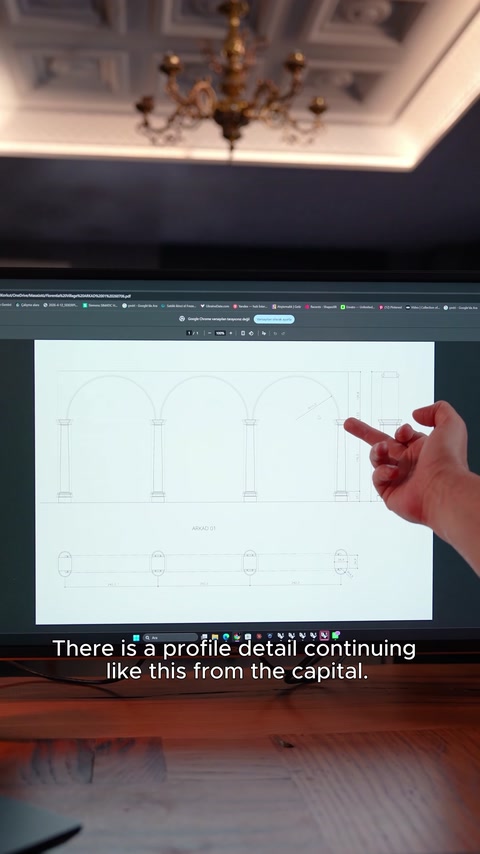Viewport: 480px width, 854px height.
Task: Select the PDF page number field
Action: click(x=189, y=333)
